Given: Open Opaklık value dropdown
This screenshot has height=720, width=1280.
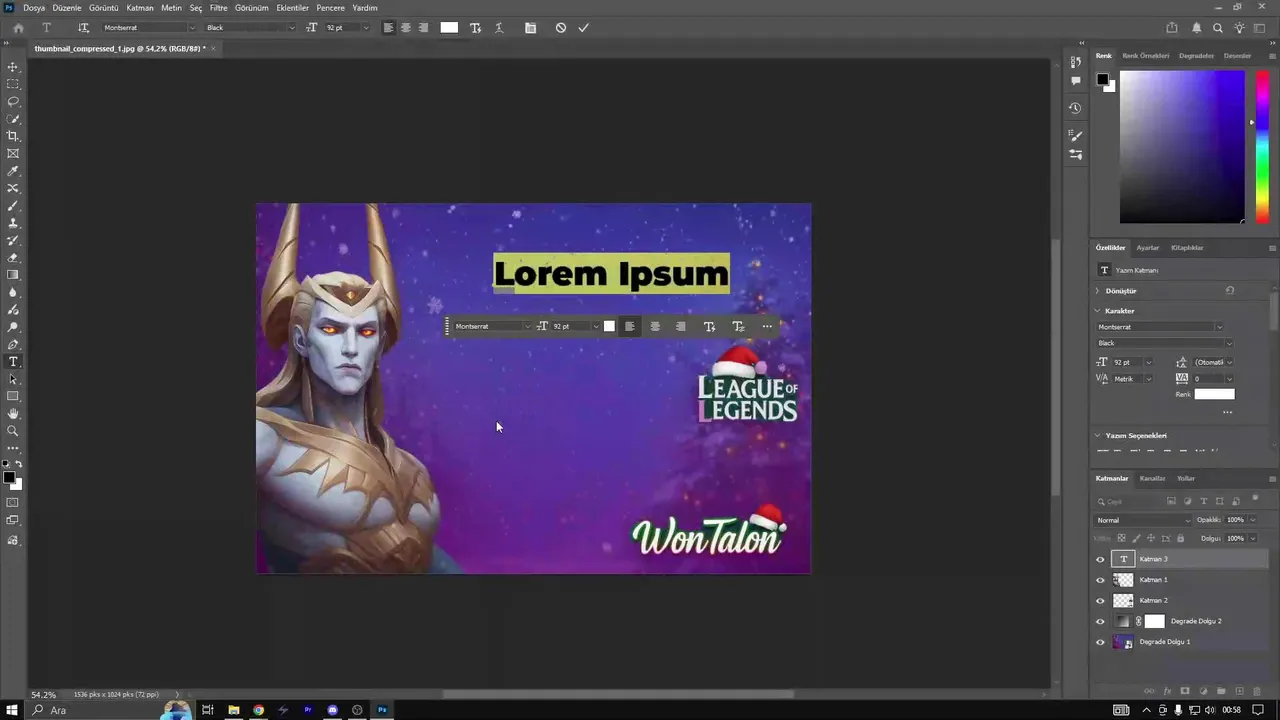Looking at the screenshot, I should click(1253, 520).
